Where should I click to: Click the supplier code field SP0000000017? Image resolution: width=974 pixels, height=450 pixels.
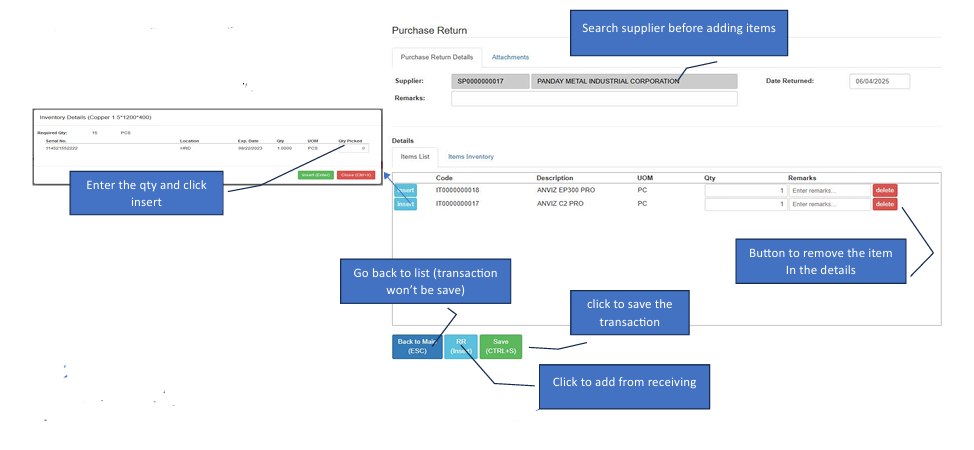[x=489, y=81]
